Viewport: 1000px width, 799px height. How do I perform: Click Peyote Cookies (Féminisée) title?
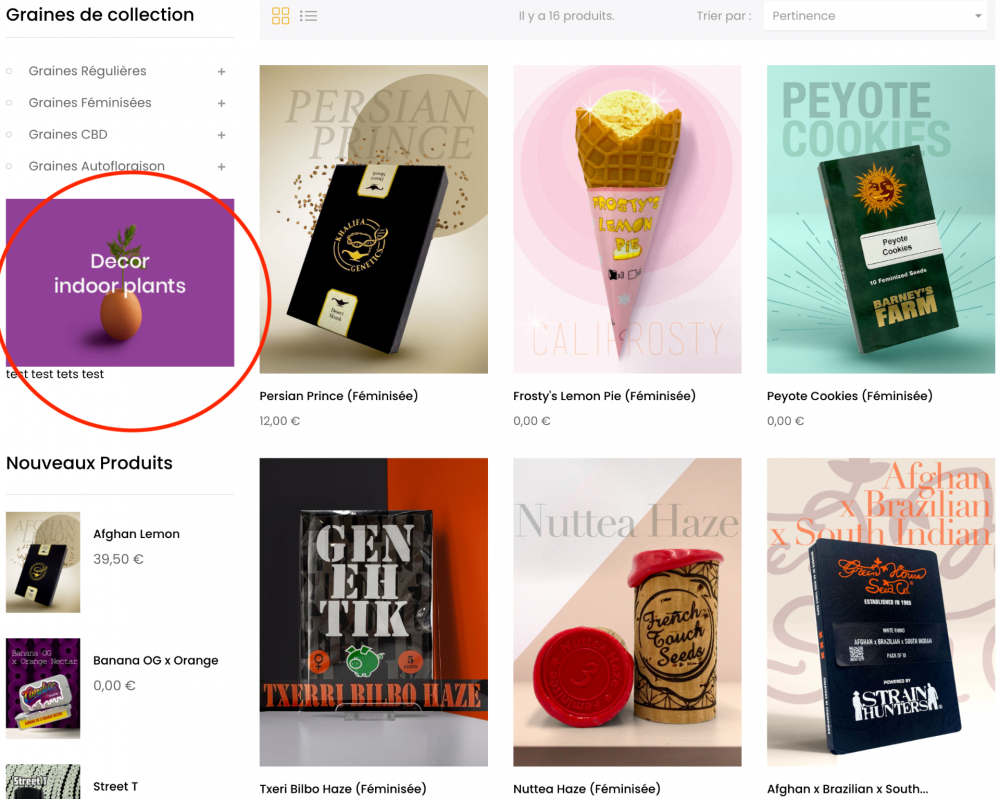coord(849,396)
